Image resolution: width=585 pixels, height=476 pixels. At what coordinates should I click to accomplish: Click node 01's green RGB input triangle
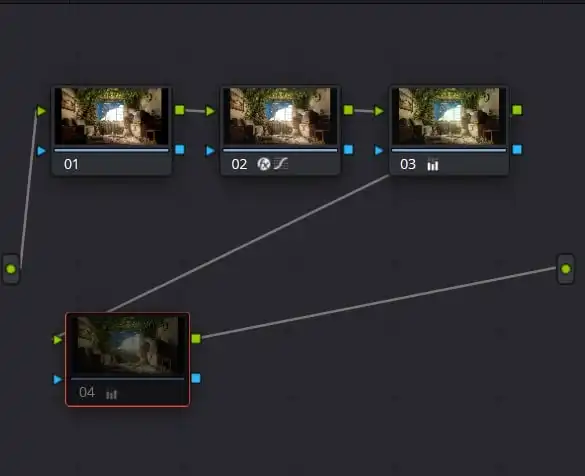(x=41, y=111)
